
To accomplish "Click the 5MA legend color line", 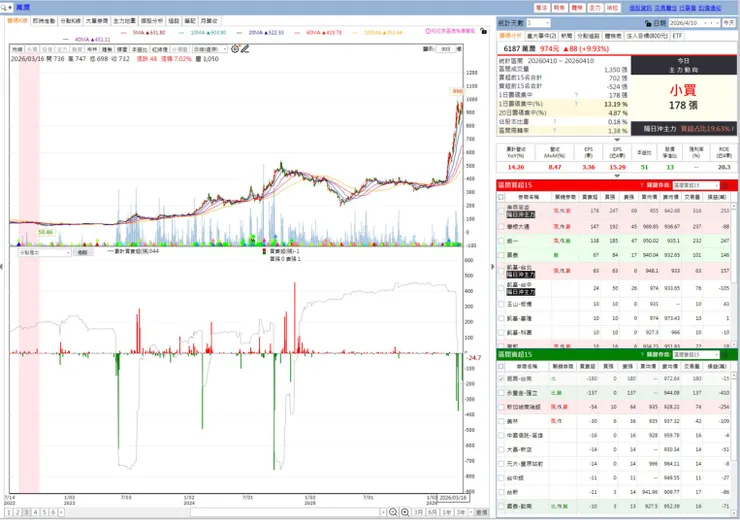I will 124,33.
